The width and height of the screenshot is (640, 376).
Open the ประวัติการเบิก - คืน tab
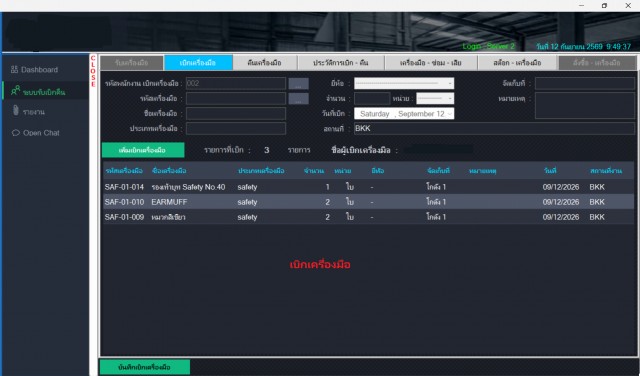click(341, 63)
